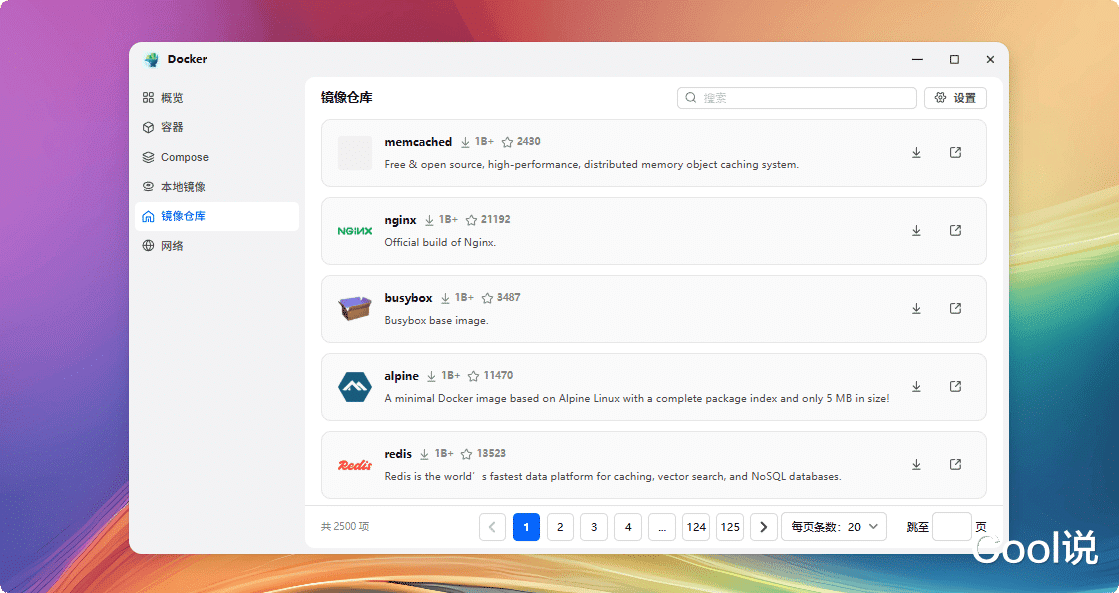Download the redis image
This screenshot has height=593, width=1119.
916,465
